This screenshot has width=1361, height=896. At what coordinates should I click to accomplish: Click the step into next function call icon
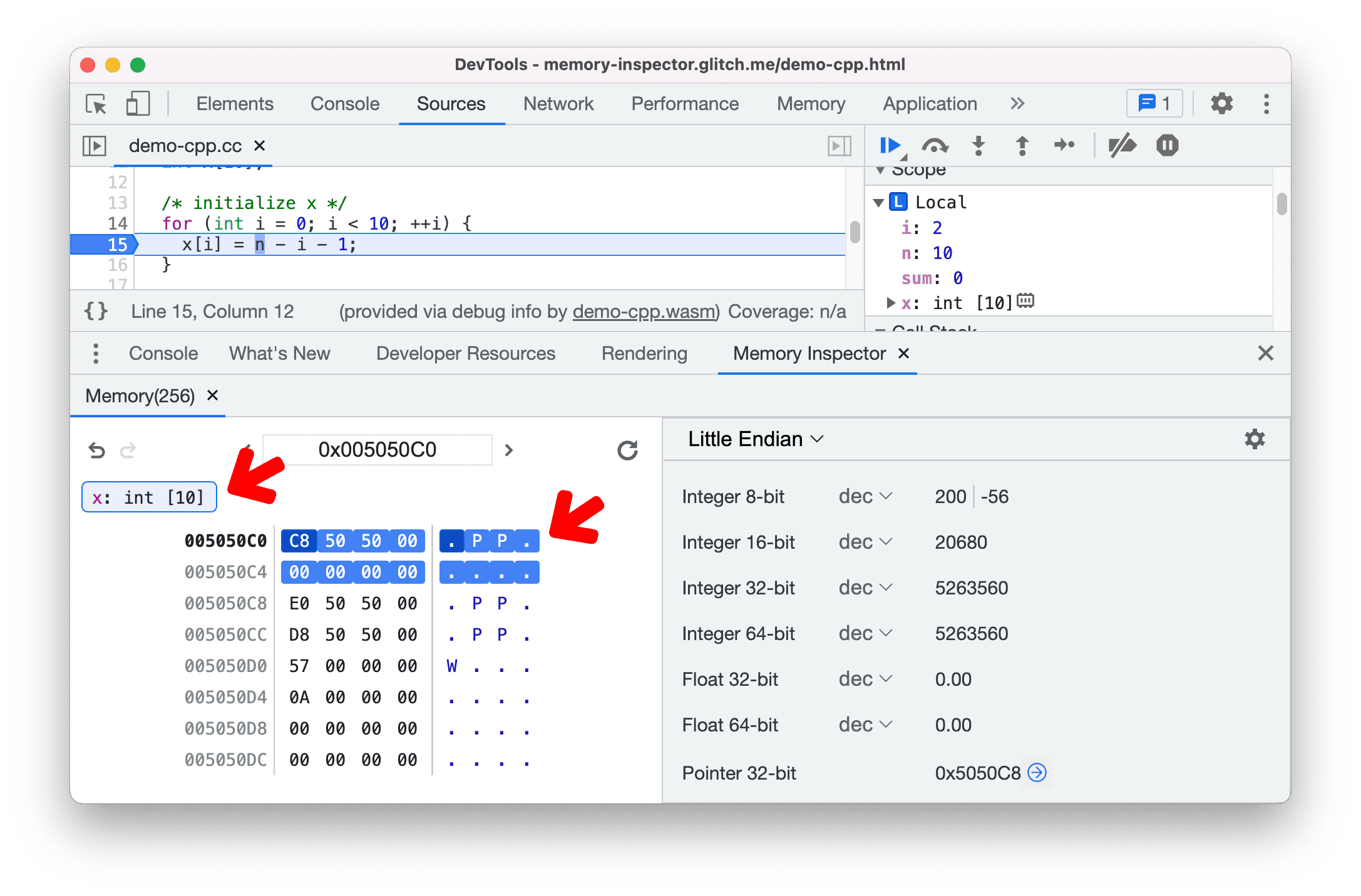click(977, 148)
